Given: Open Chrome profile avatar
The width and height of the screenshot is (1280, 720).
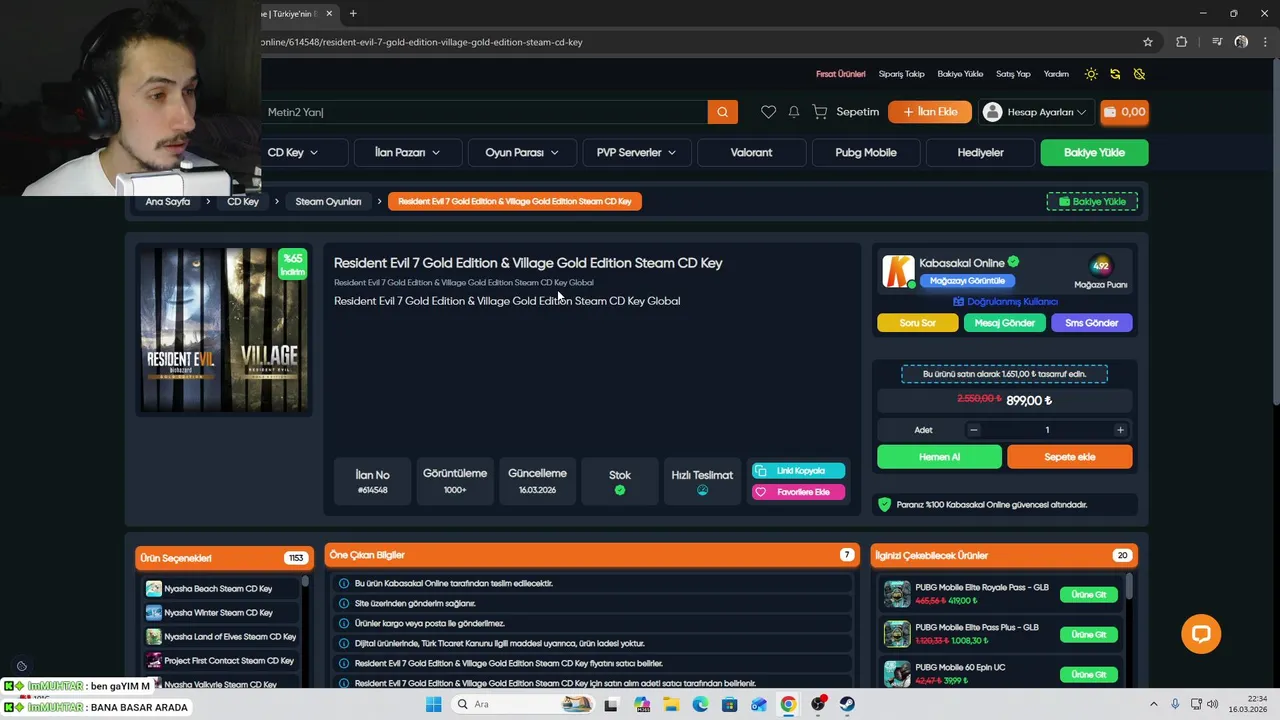Looking at the screenshot, I should pyautogui.click(x=1241, y=42).
